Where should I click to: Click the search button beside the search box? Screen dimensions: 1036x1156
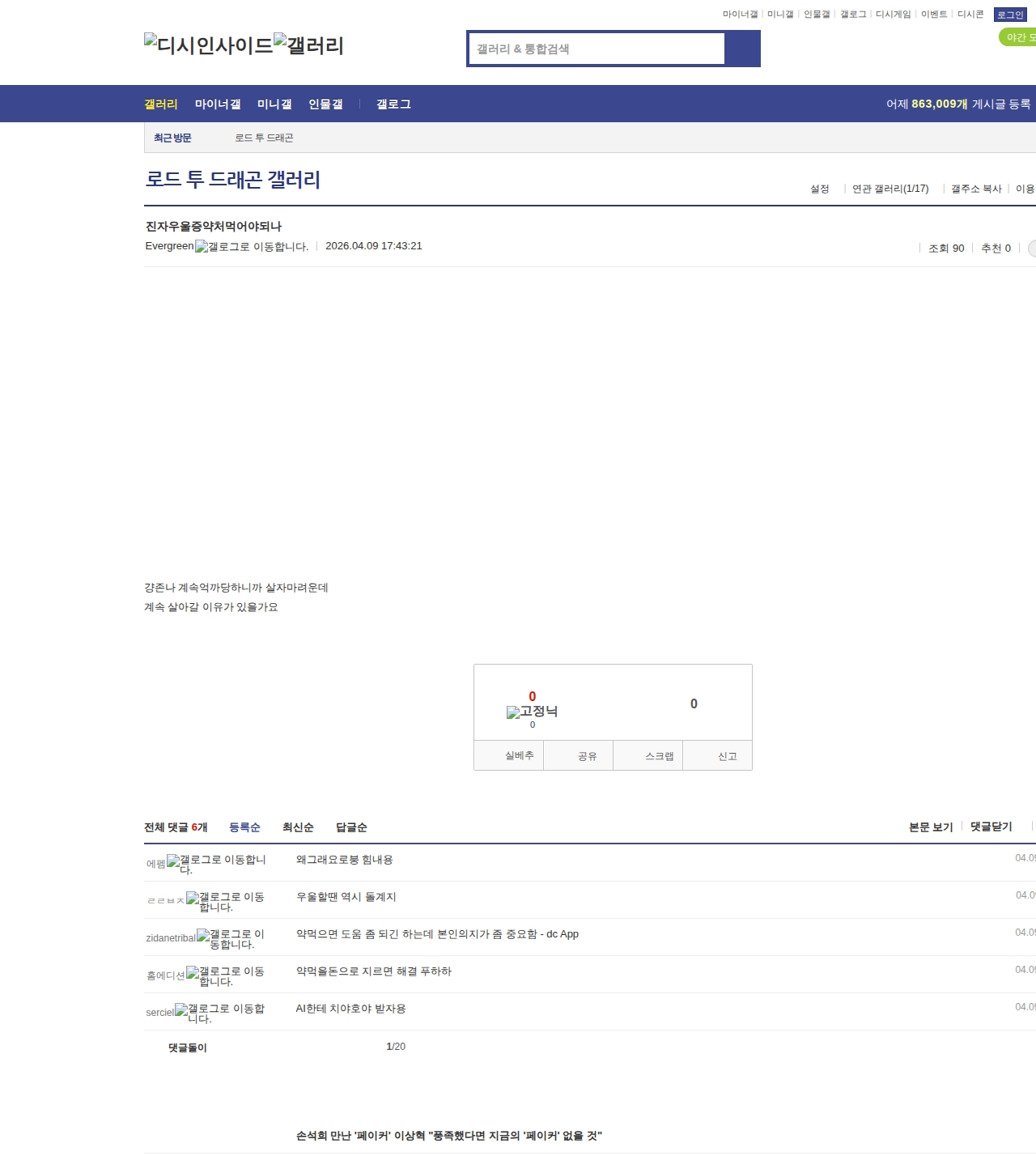(x=742, y=49)
